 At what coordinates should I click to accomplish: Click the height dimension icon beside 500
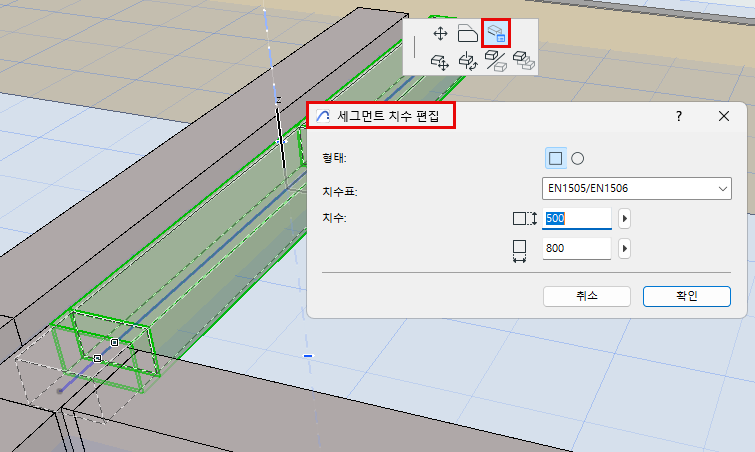tap(524, 219)
